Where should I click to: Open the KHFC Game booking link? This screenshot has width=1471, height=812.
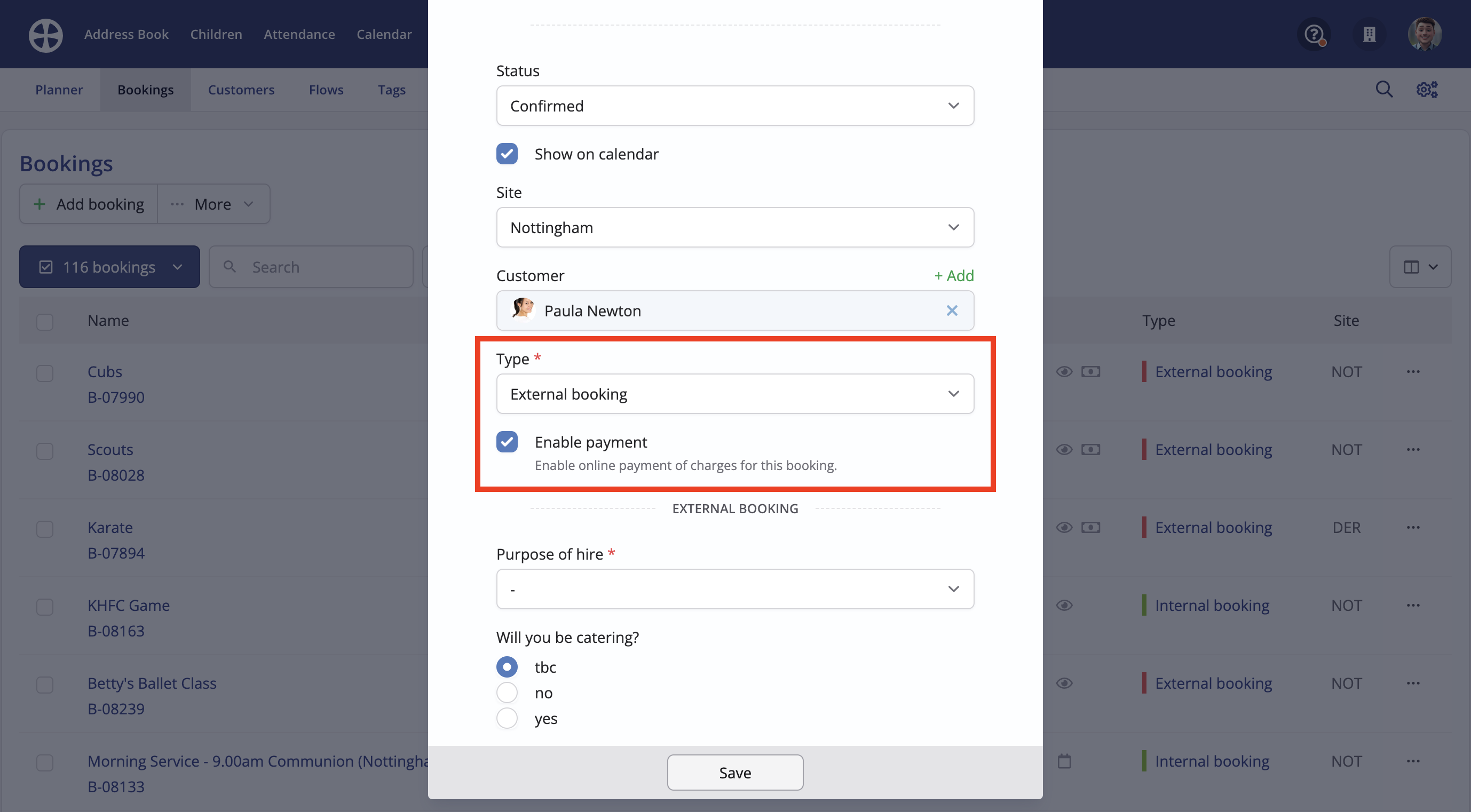[129, 606]
